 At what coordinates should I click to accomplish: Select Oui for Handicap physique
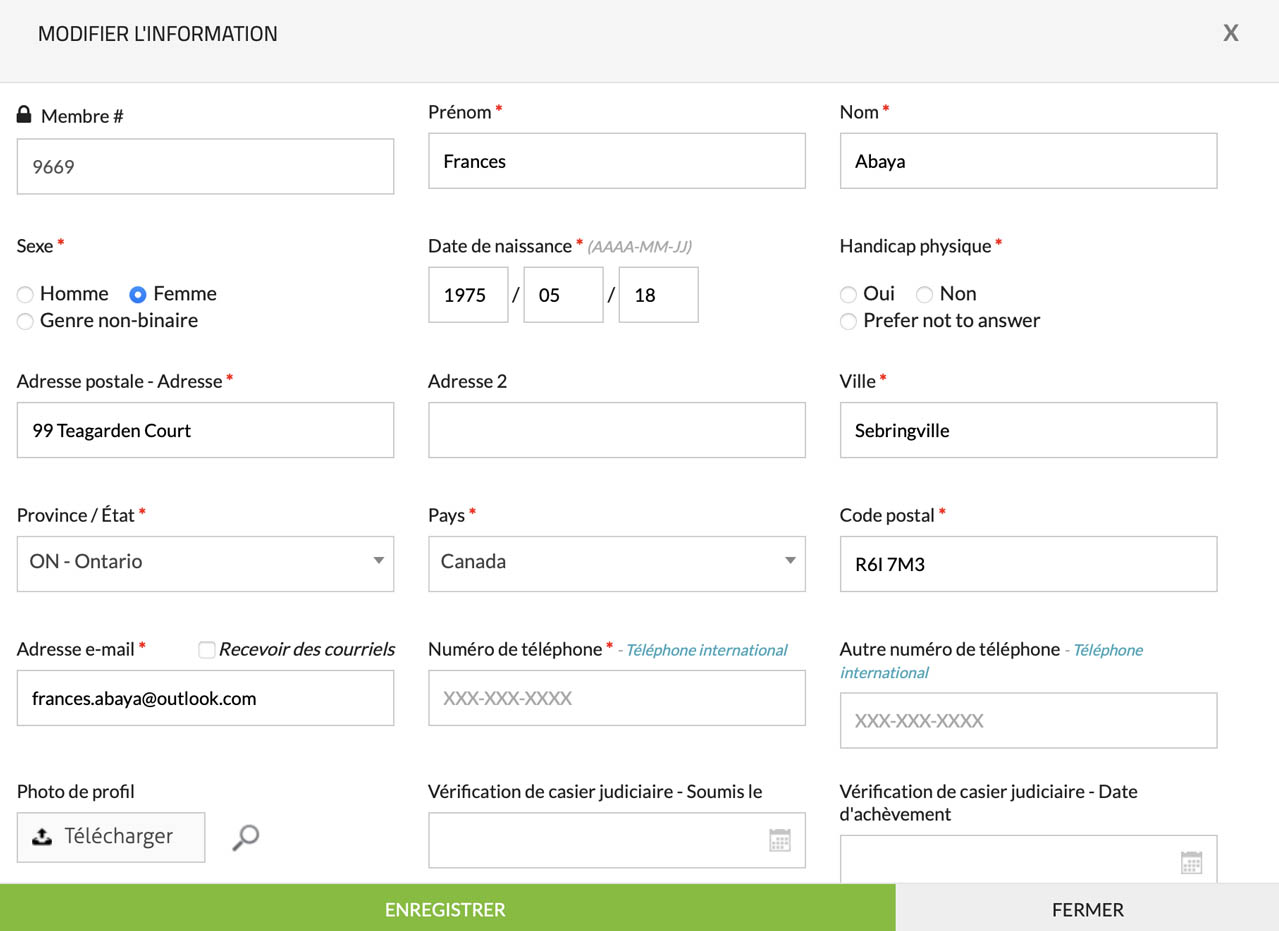coord(849,295)
